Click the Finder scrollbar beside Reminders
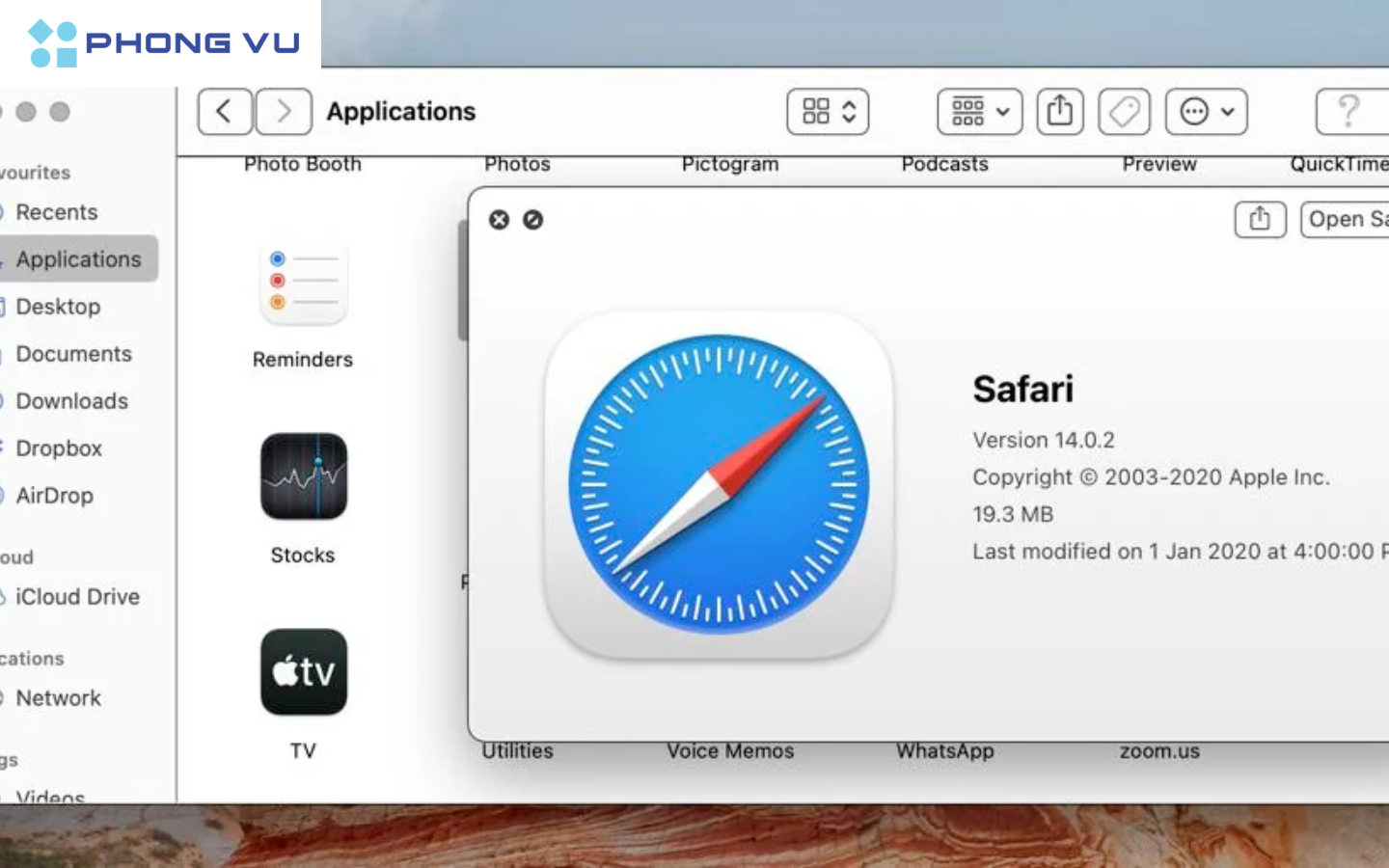1389x868 pixels. pyautogui.click(x=462, y=280)
